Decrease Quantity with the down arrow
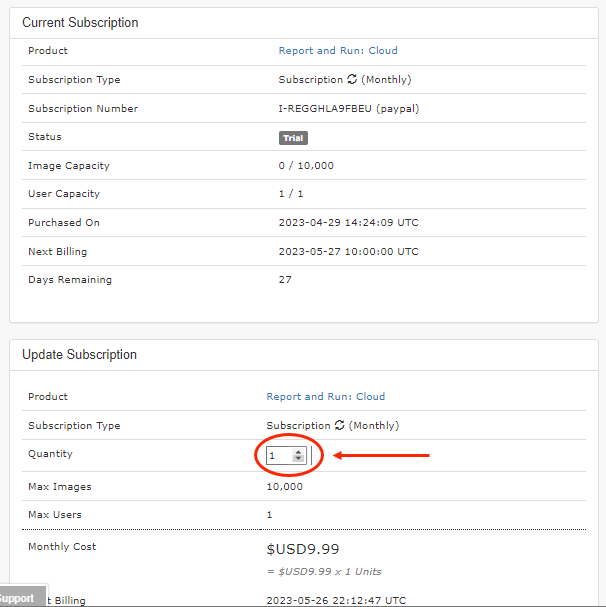Viewport: 606px width, 607px height. [298, 459]
